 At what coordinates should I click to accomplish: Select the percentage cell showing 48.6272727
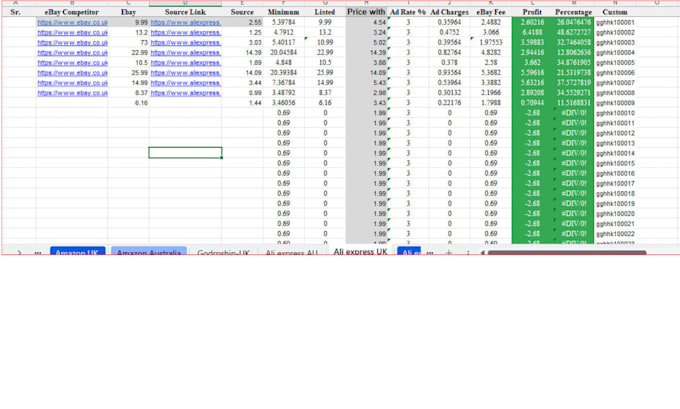click(573, 32)
